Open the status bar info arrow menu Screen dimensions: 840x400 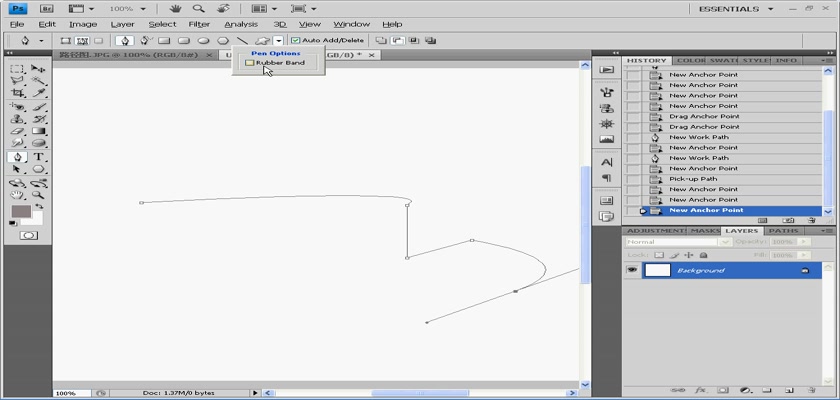255,393
